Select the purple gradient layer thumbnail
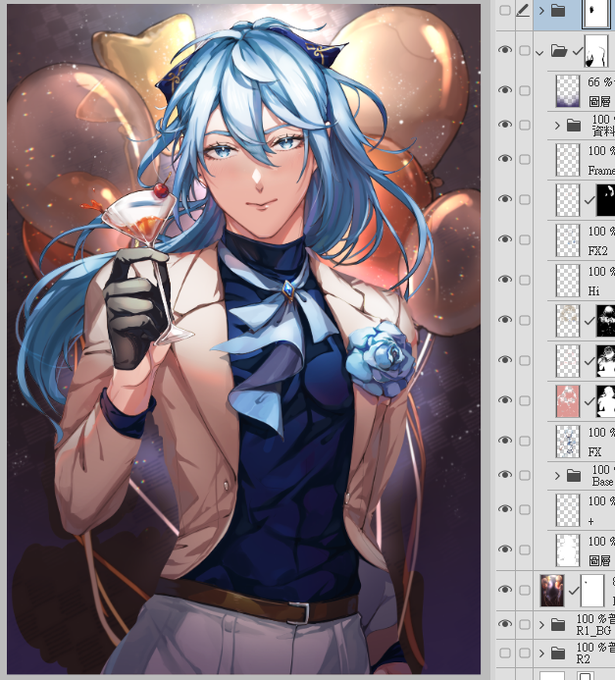 pos(568,91)
